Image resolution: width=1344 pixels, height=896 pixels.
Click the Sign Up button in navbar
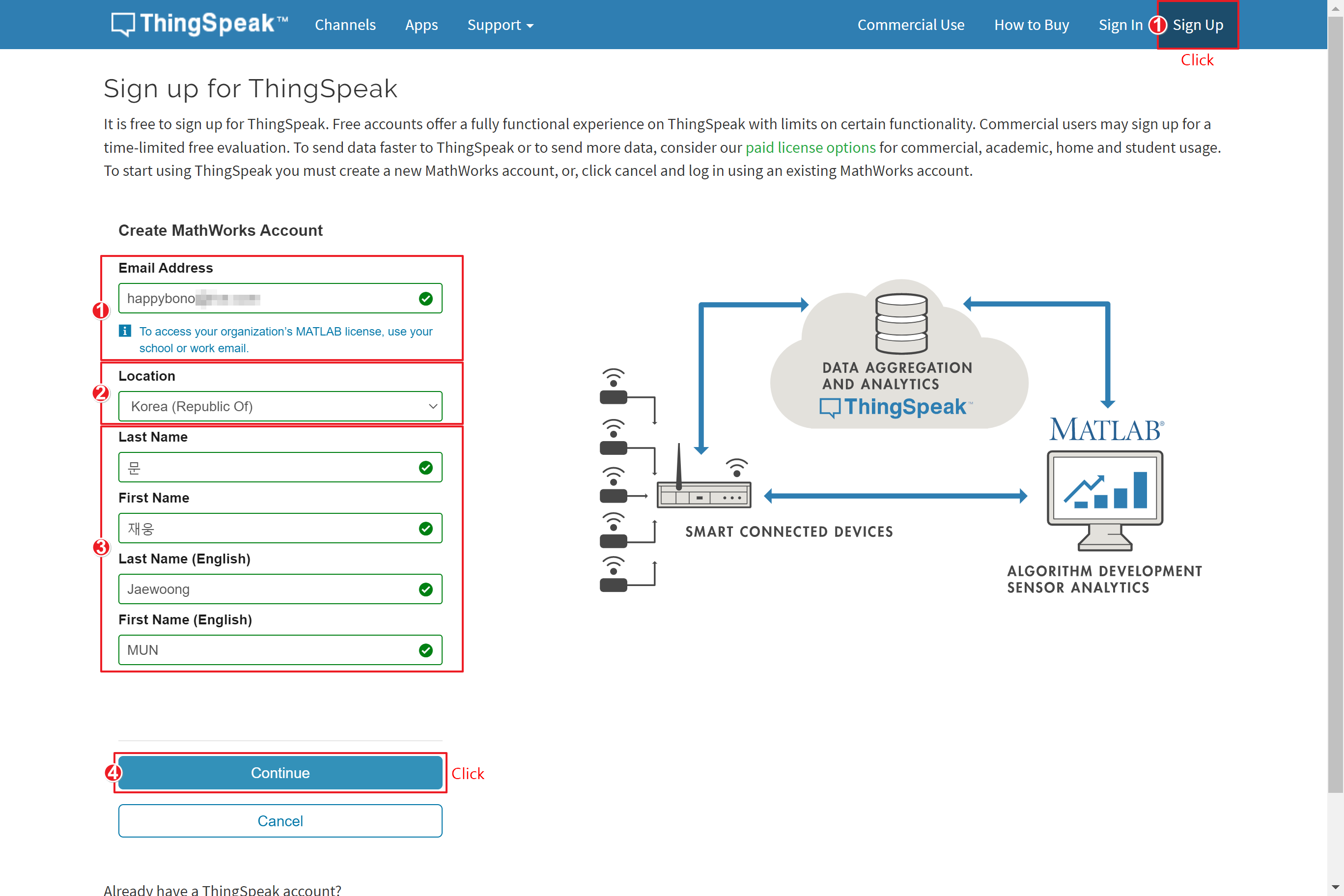[1198, 24]
